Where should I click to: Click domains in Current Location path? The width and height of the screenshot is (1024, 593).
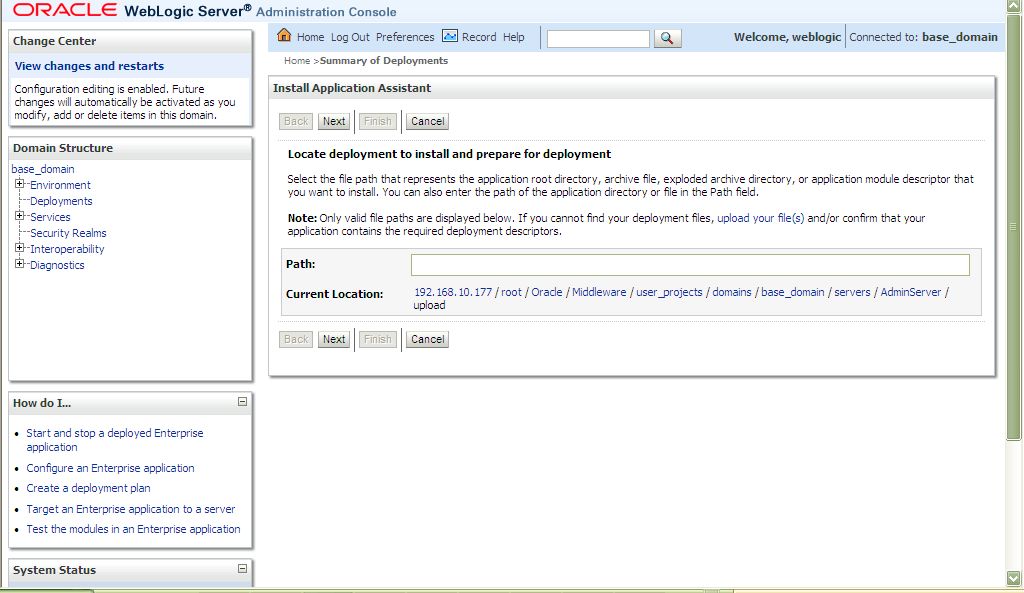(732, 293)
